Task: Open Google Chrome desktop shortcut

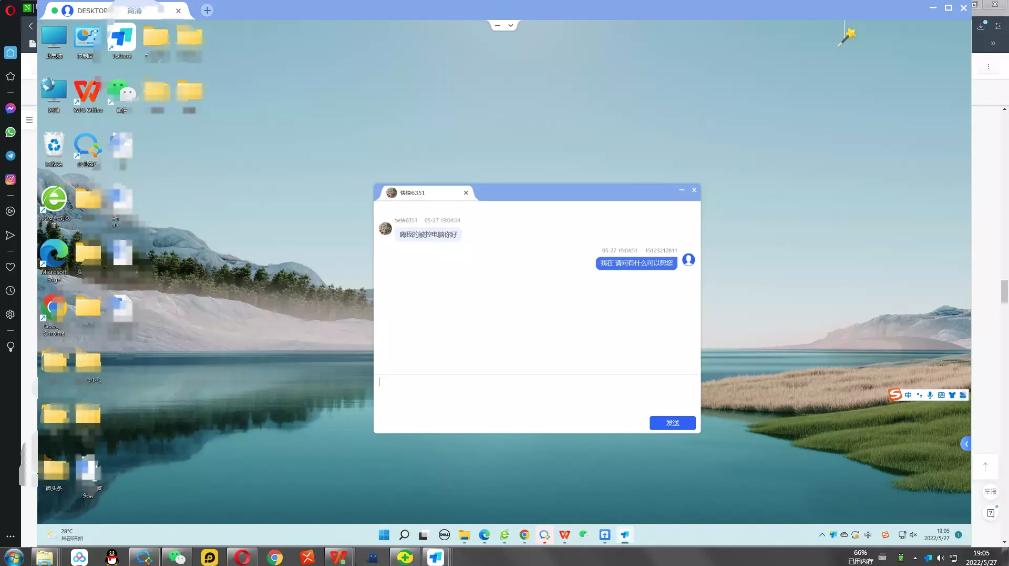Action: (54, 307)
